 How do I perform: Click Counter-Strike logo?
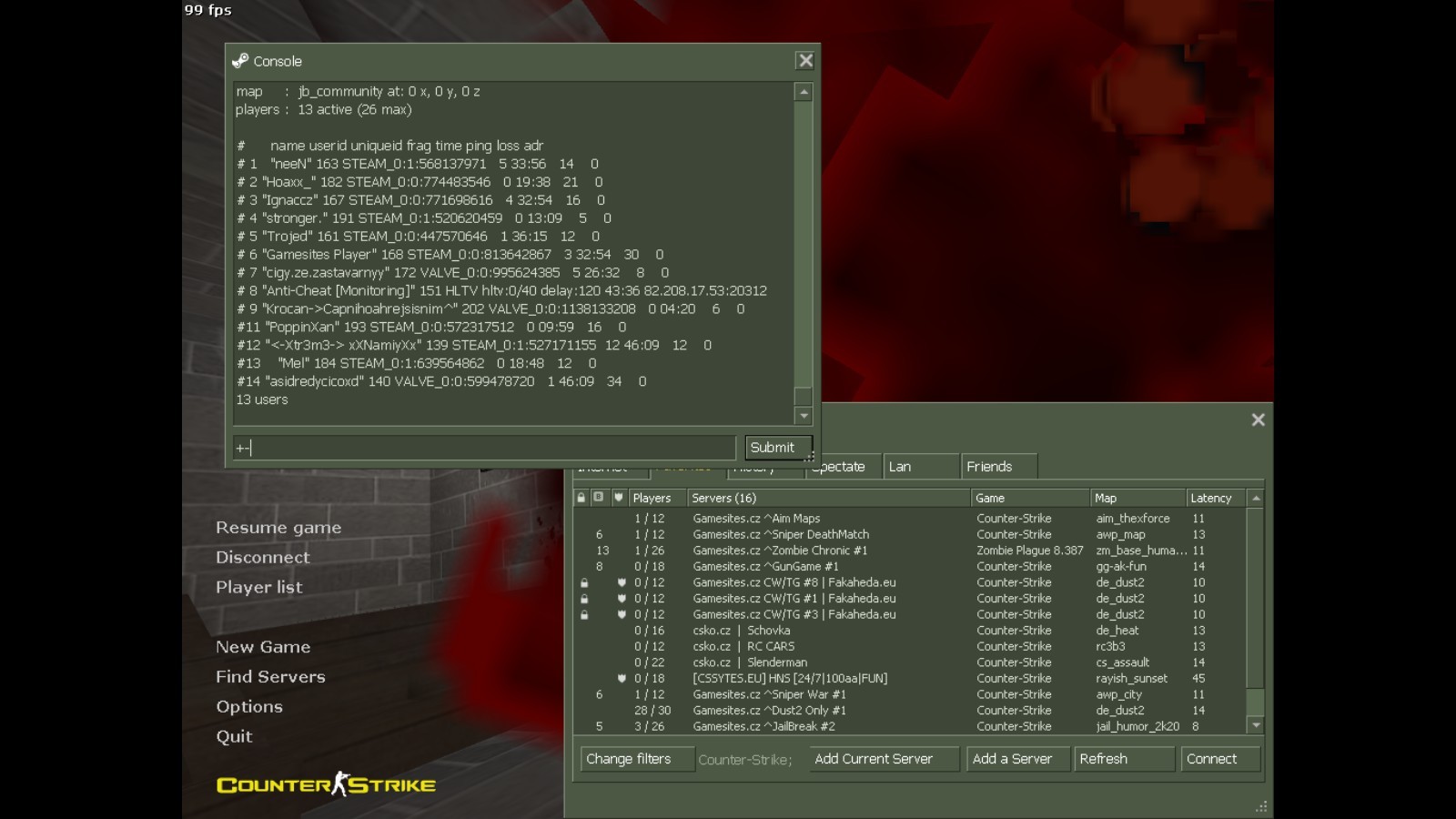click(326, 784)
